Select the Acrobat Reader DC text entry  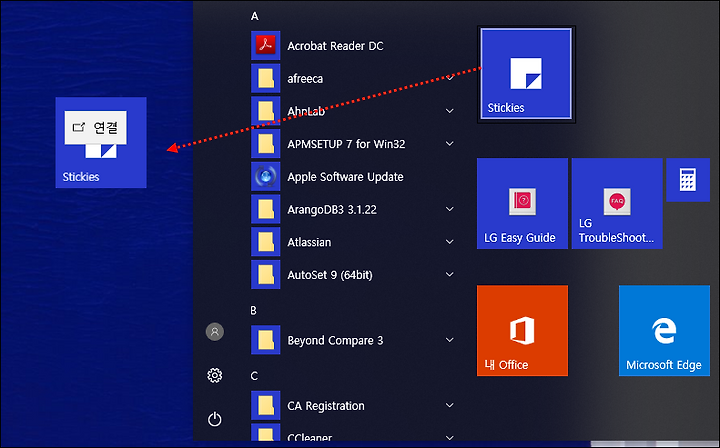335,46
